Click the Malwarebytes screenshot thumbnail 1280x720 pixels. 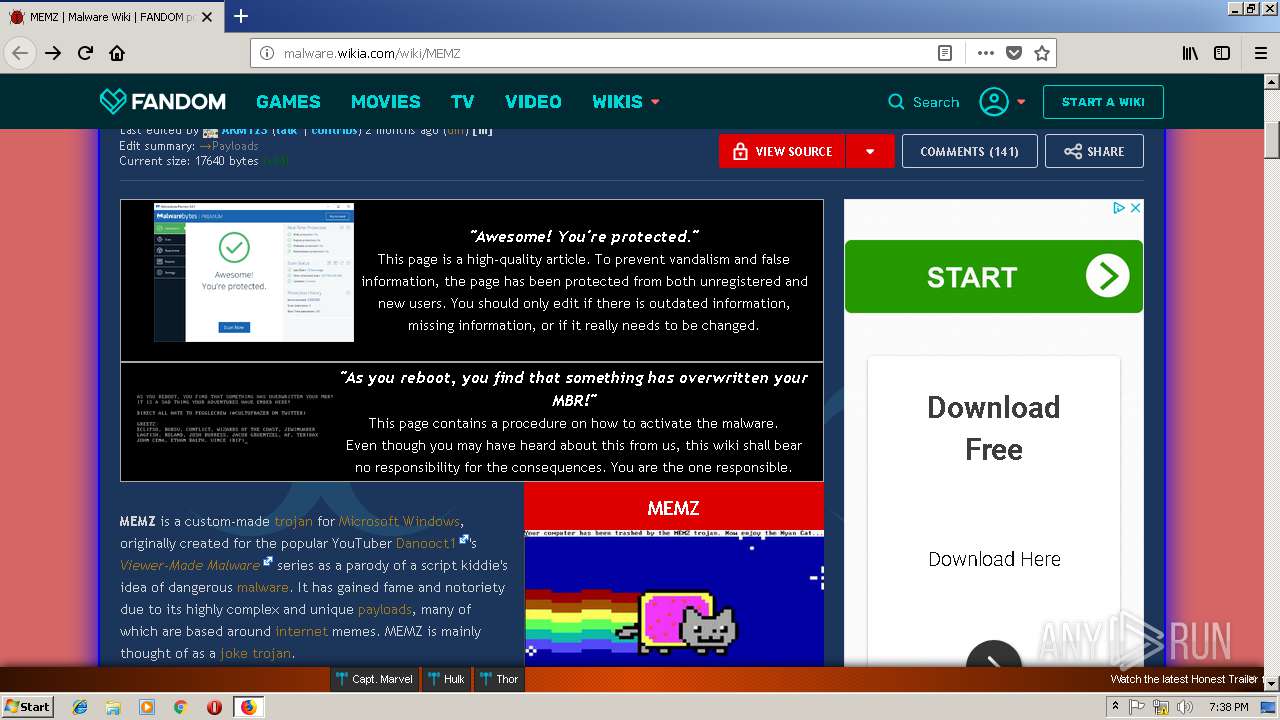click(254, 272)
